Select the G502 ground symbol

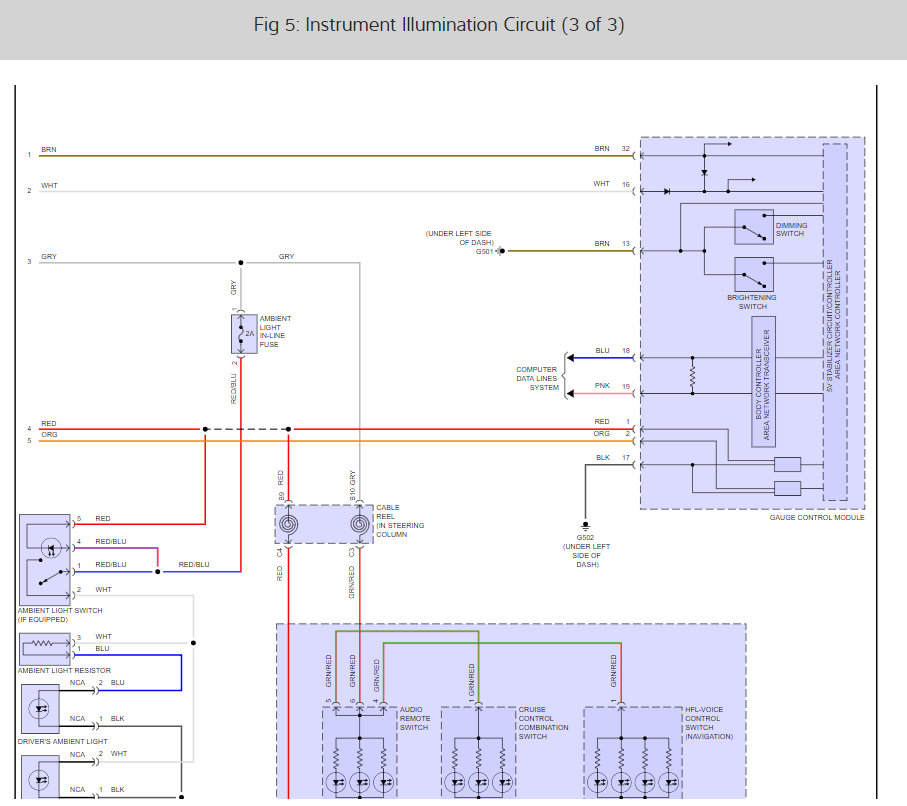coord(585,526)
